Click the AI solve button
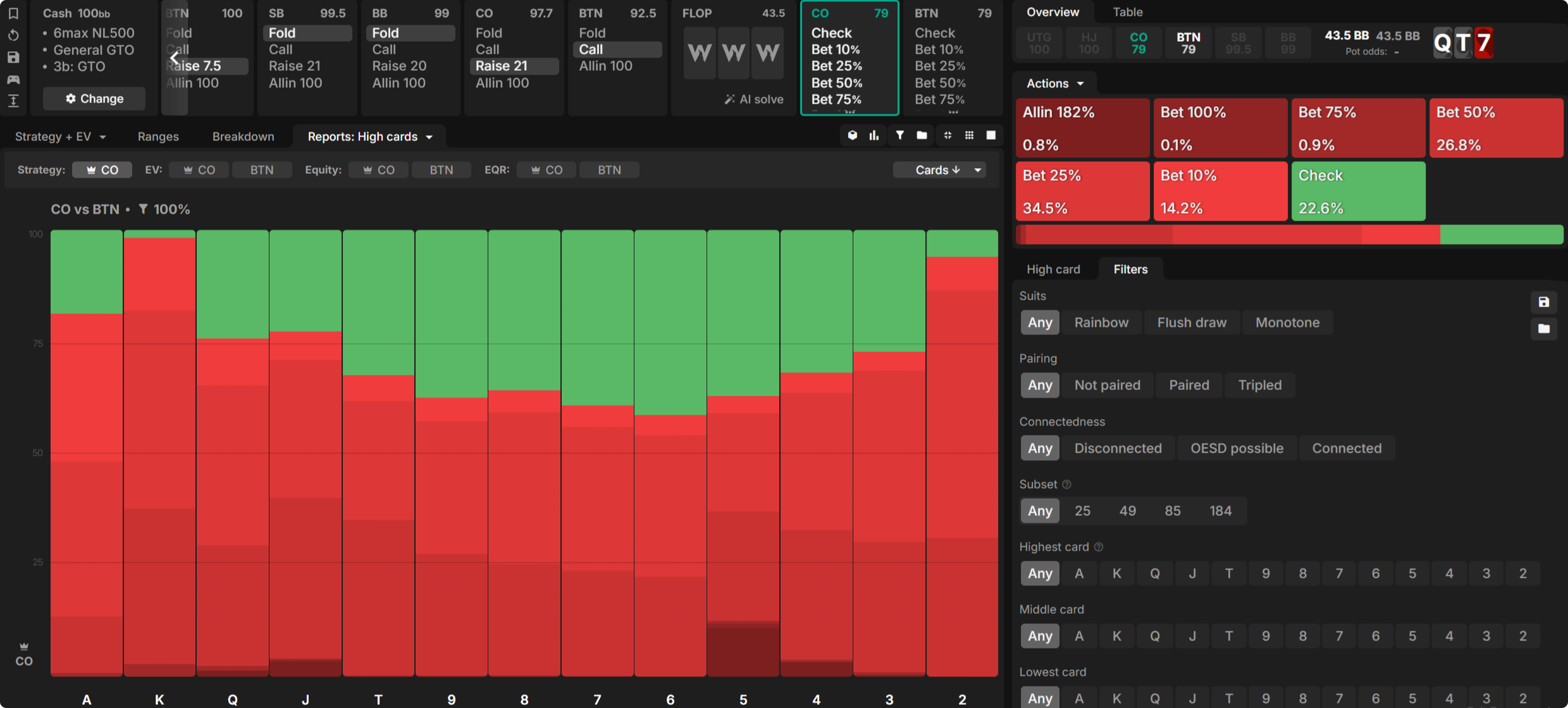The image size is (1568, 708). [x=754, y=99]
